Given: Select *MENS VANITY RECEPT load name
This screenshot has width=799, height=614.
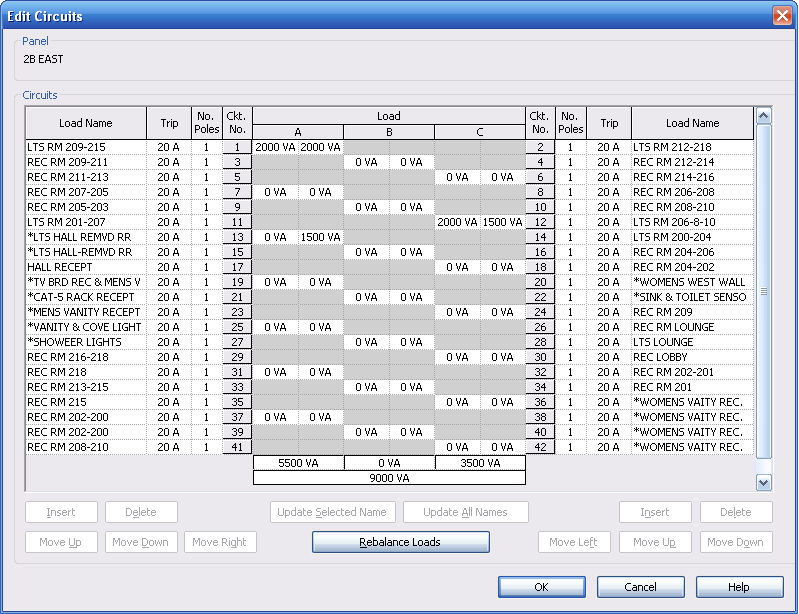Looking at the screenshot, I should pyautogui.click(x=86, y=312).
